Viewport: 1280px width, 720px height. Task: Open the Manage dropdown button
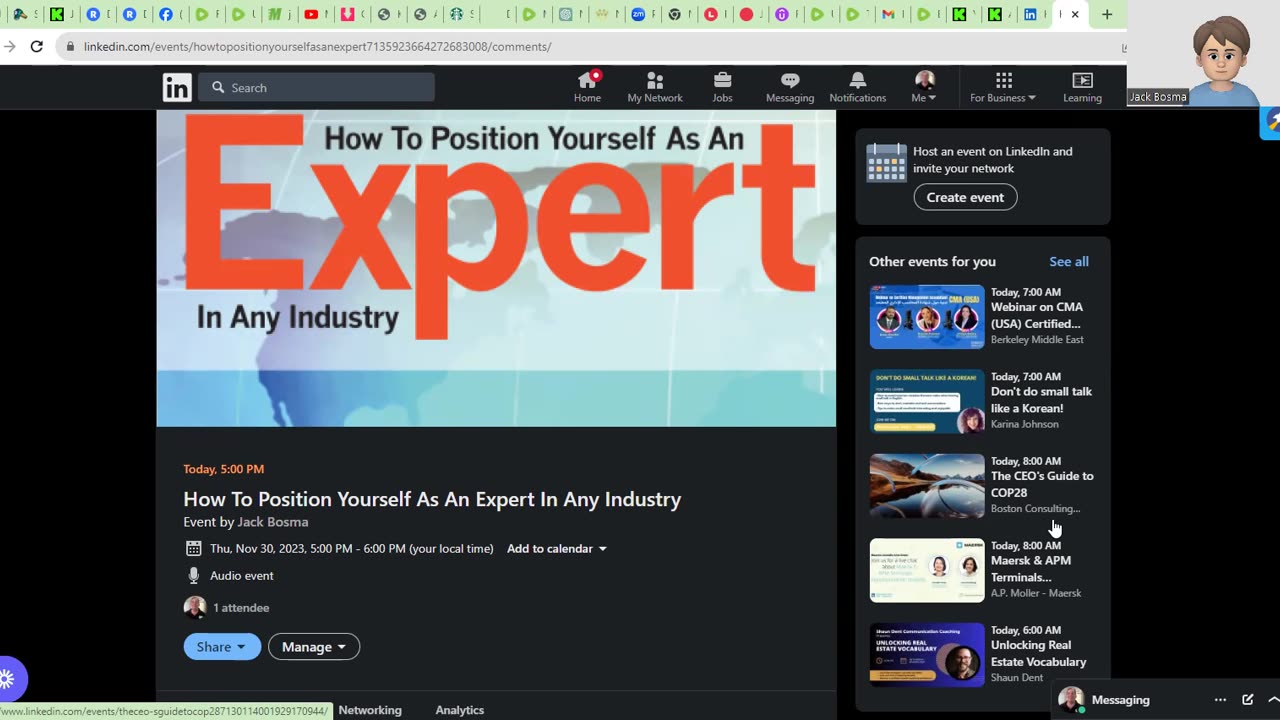click(x=314, y=647)
